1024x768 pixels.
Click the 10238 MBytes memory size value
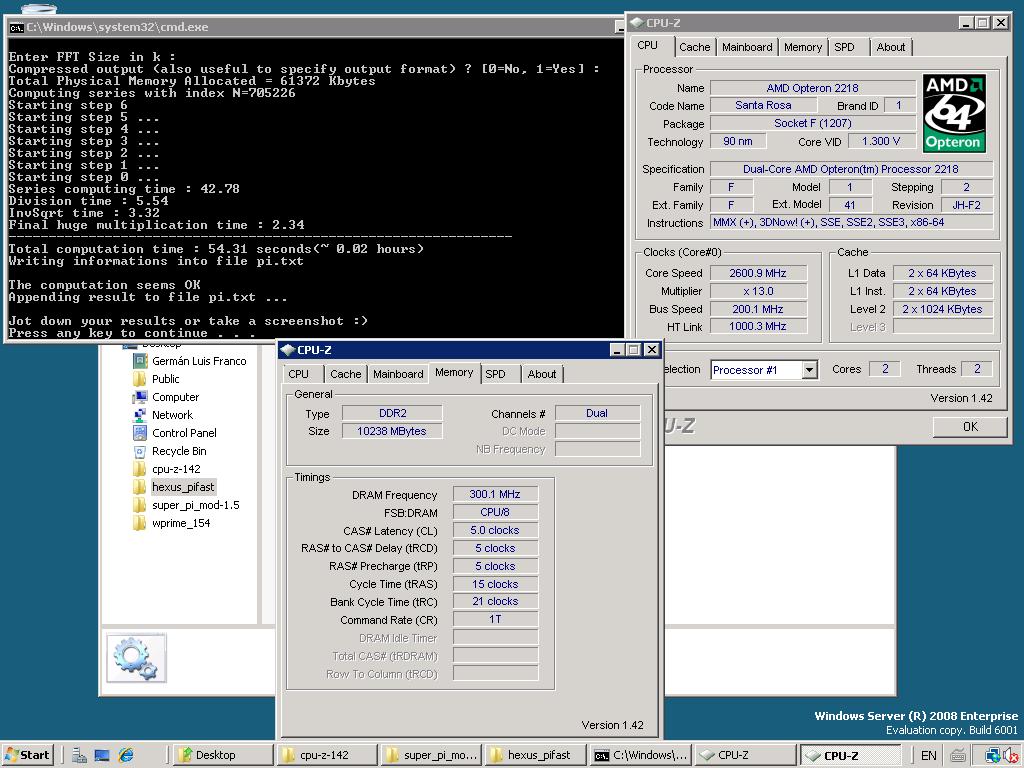coord(392,431)
